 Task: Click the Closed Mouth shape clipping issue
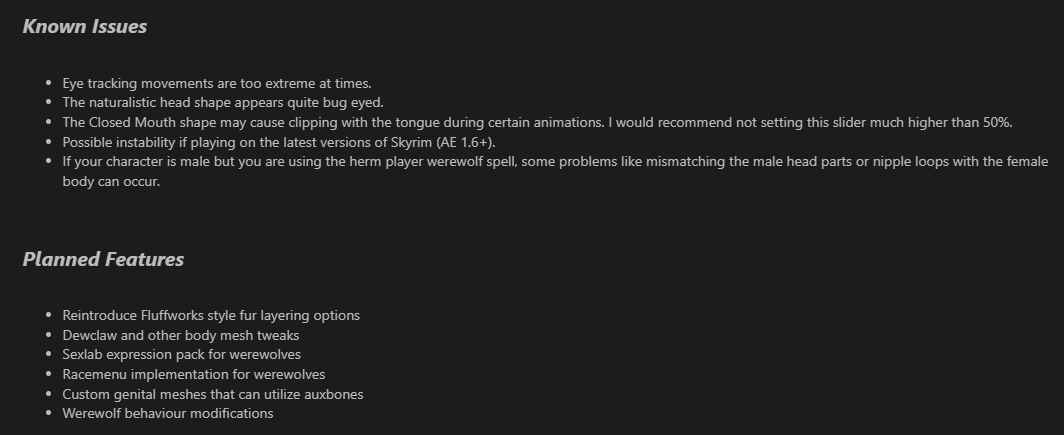537,123
